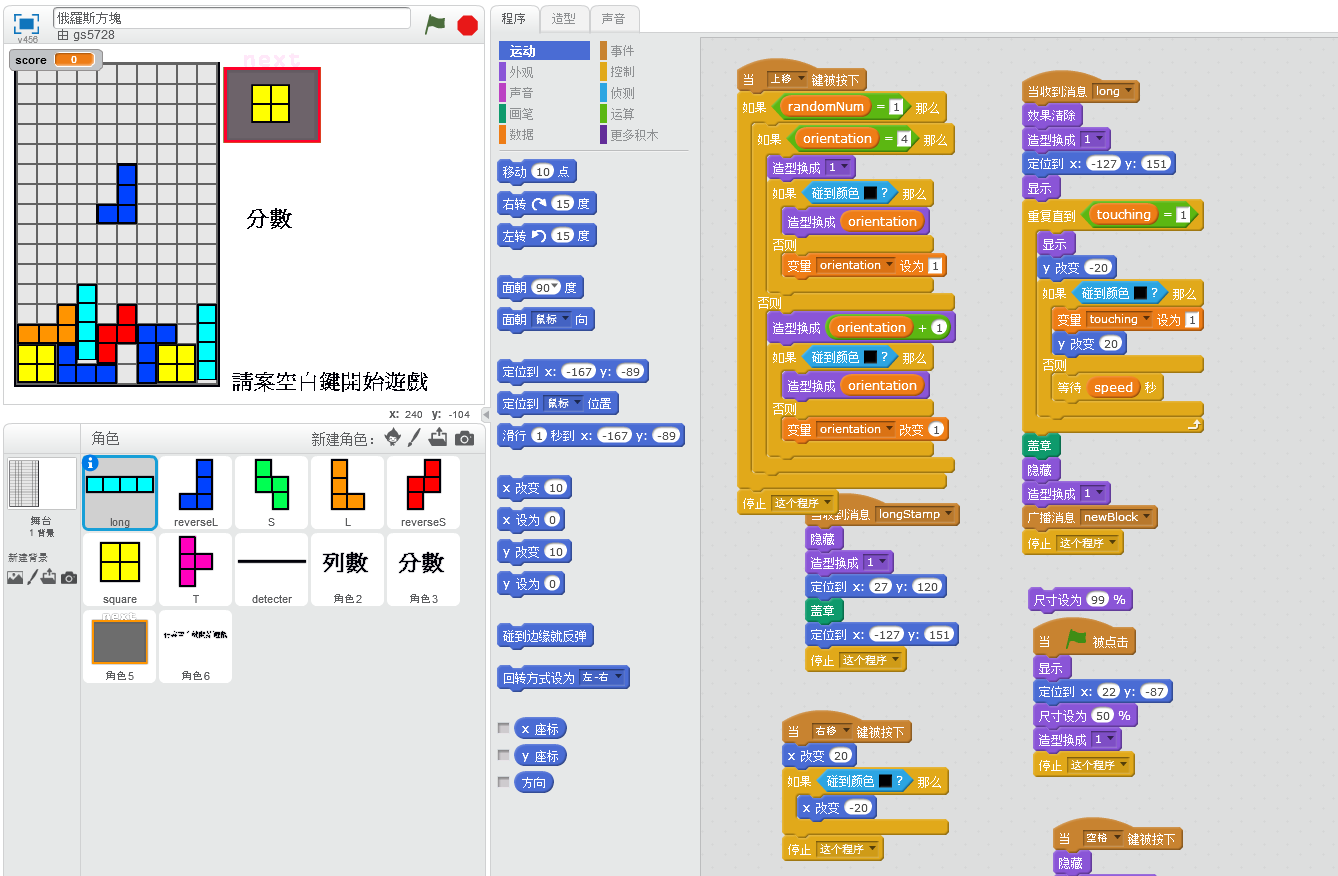
Task: Select the reverseL sprite
Action: 196,492
